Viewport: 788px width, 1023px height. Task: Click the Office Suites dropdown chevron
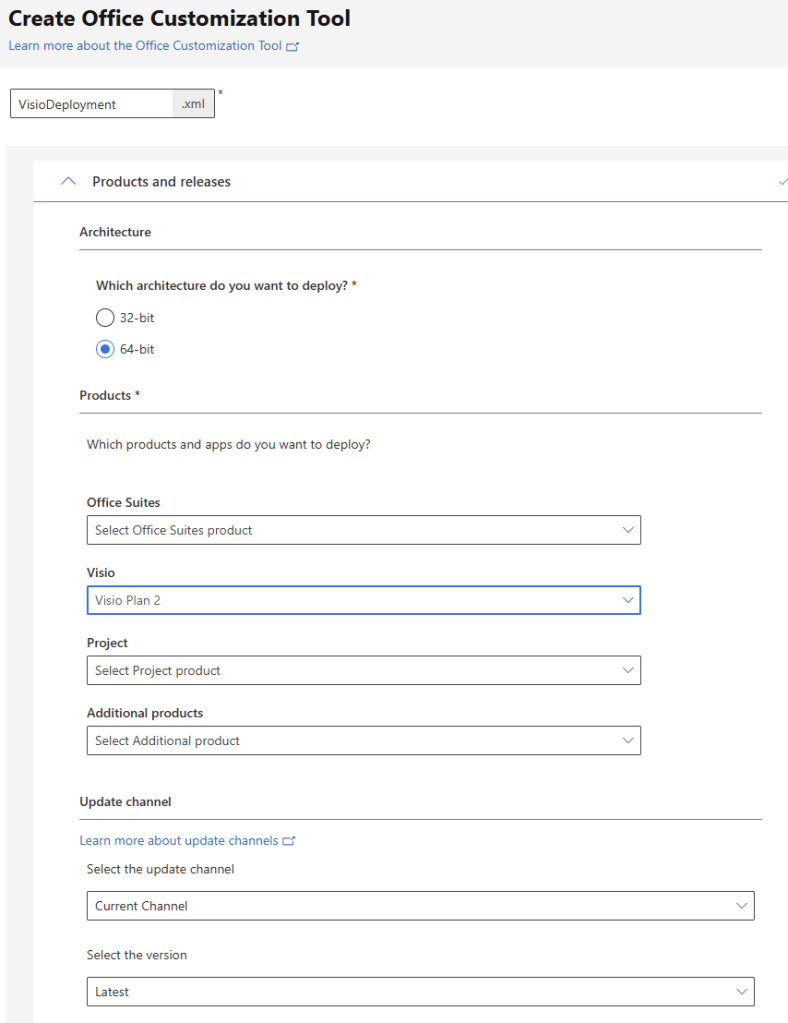pyautogui.click(x=628, y=530)
